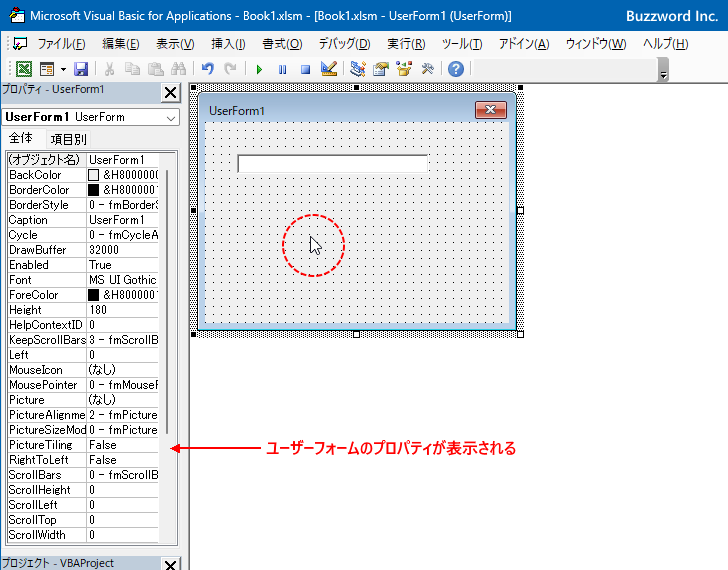Open the ウィンドウ(W) menu
The image size is (728, 570).
(596, 44)
